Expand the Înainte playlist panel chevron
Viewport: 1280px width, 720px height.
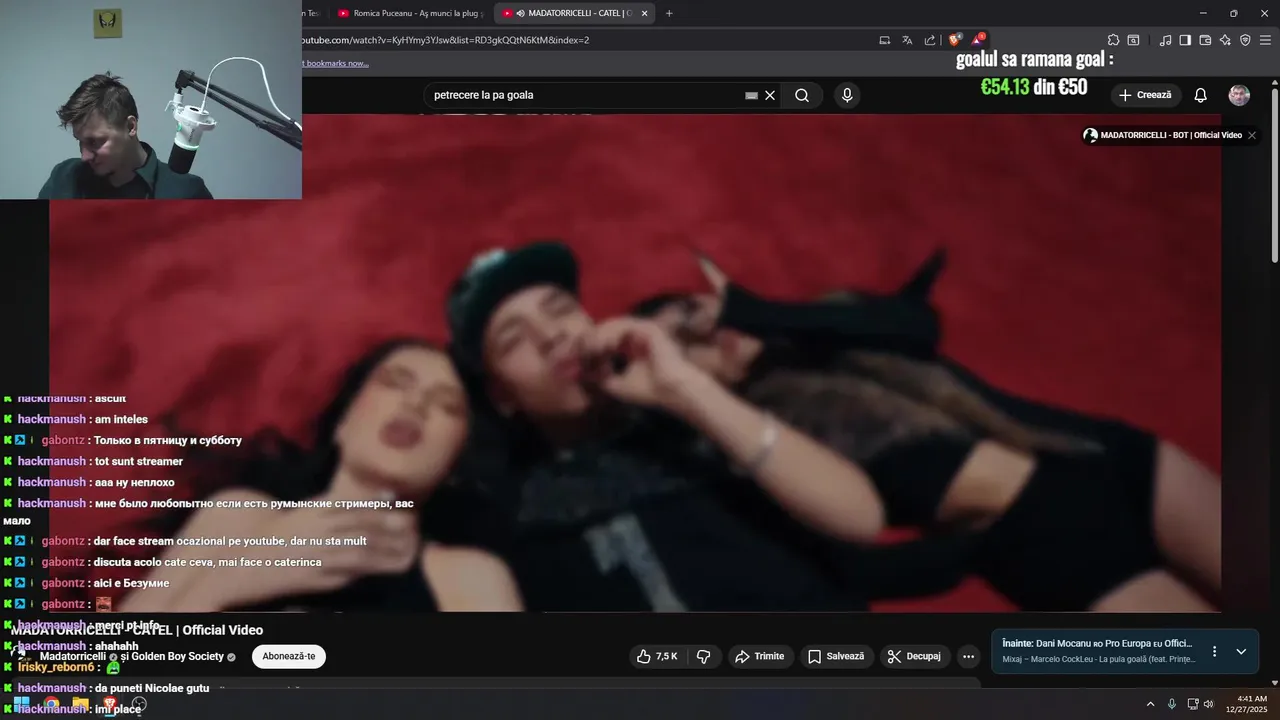tap(1241, 651)
